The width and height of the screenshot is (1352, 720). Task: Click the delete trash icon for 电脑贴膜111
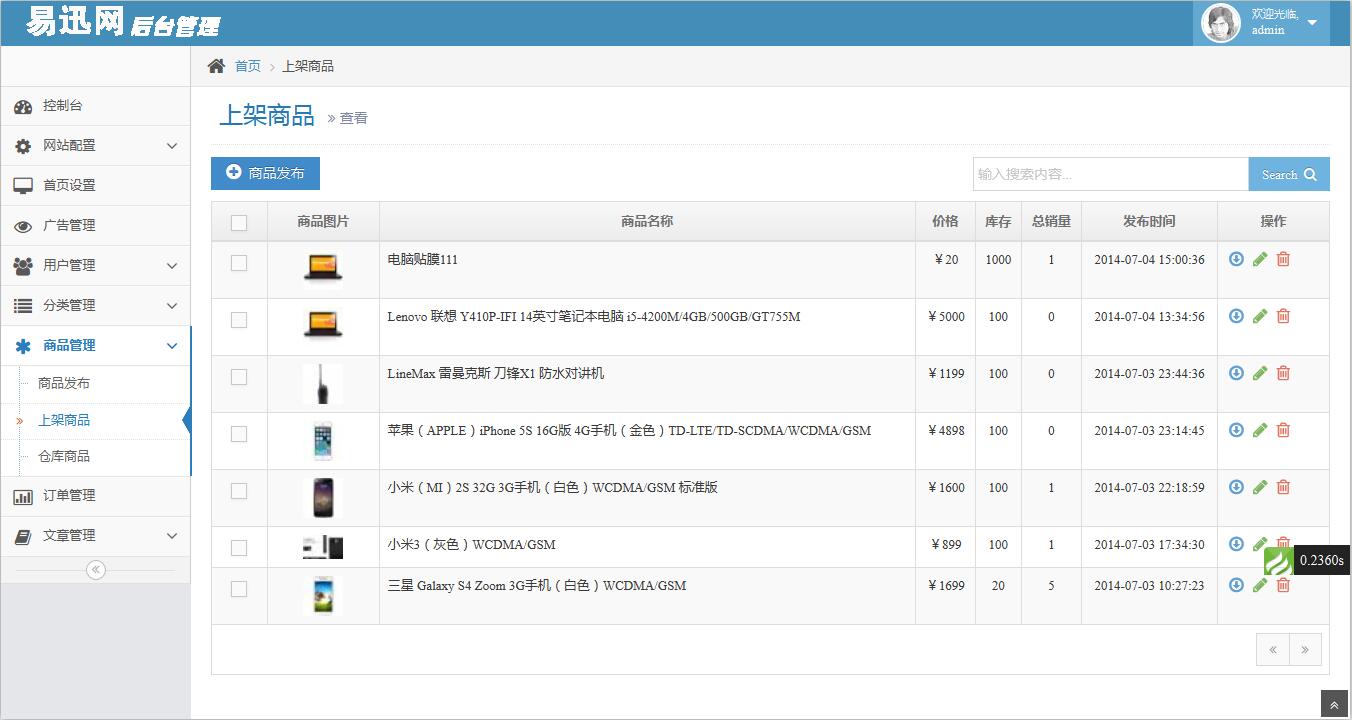pos(1283,259)
